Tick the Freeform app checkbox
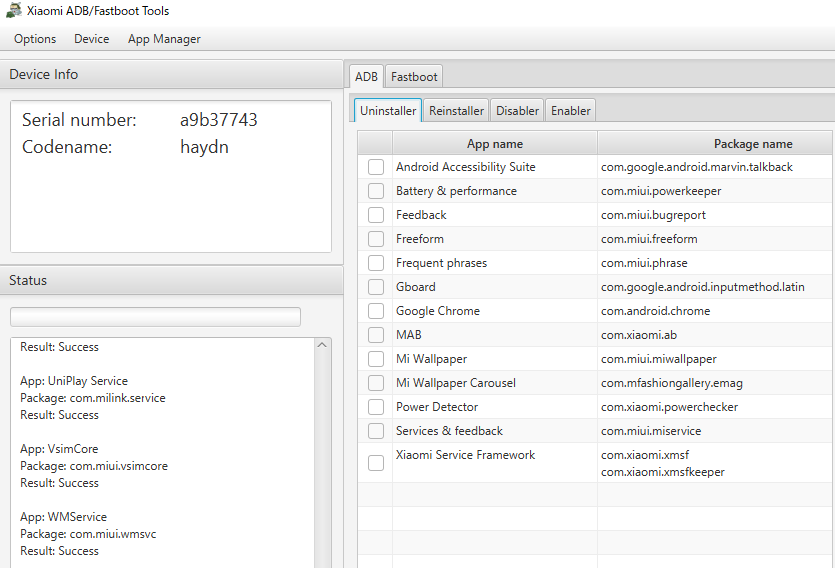The width and height of the screenshot is (835, 568). tap(376, 239)
